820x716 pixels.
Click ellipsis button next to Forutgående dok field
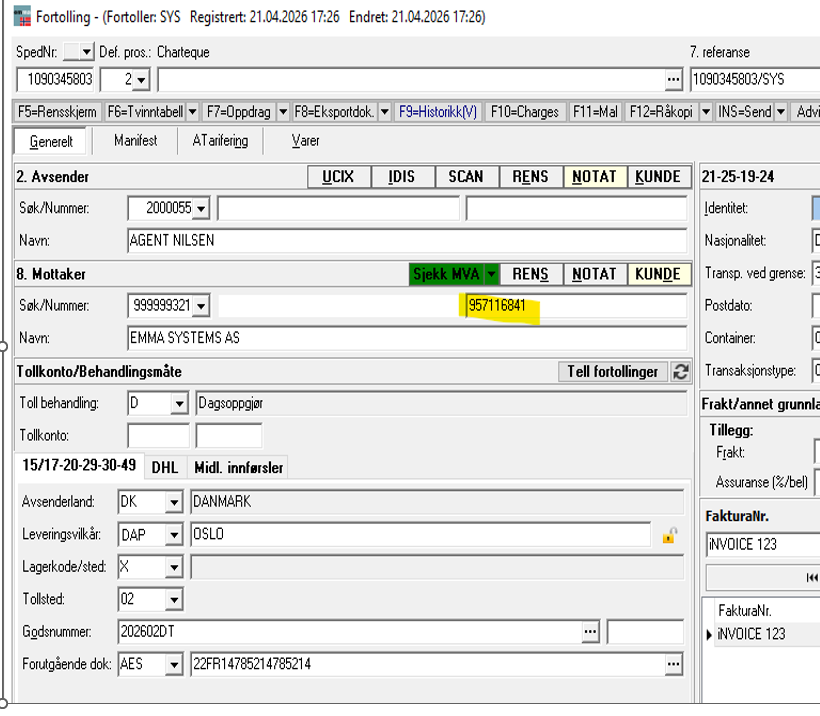(x=673, y=663)
